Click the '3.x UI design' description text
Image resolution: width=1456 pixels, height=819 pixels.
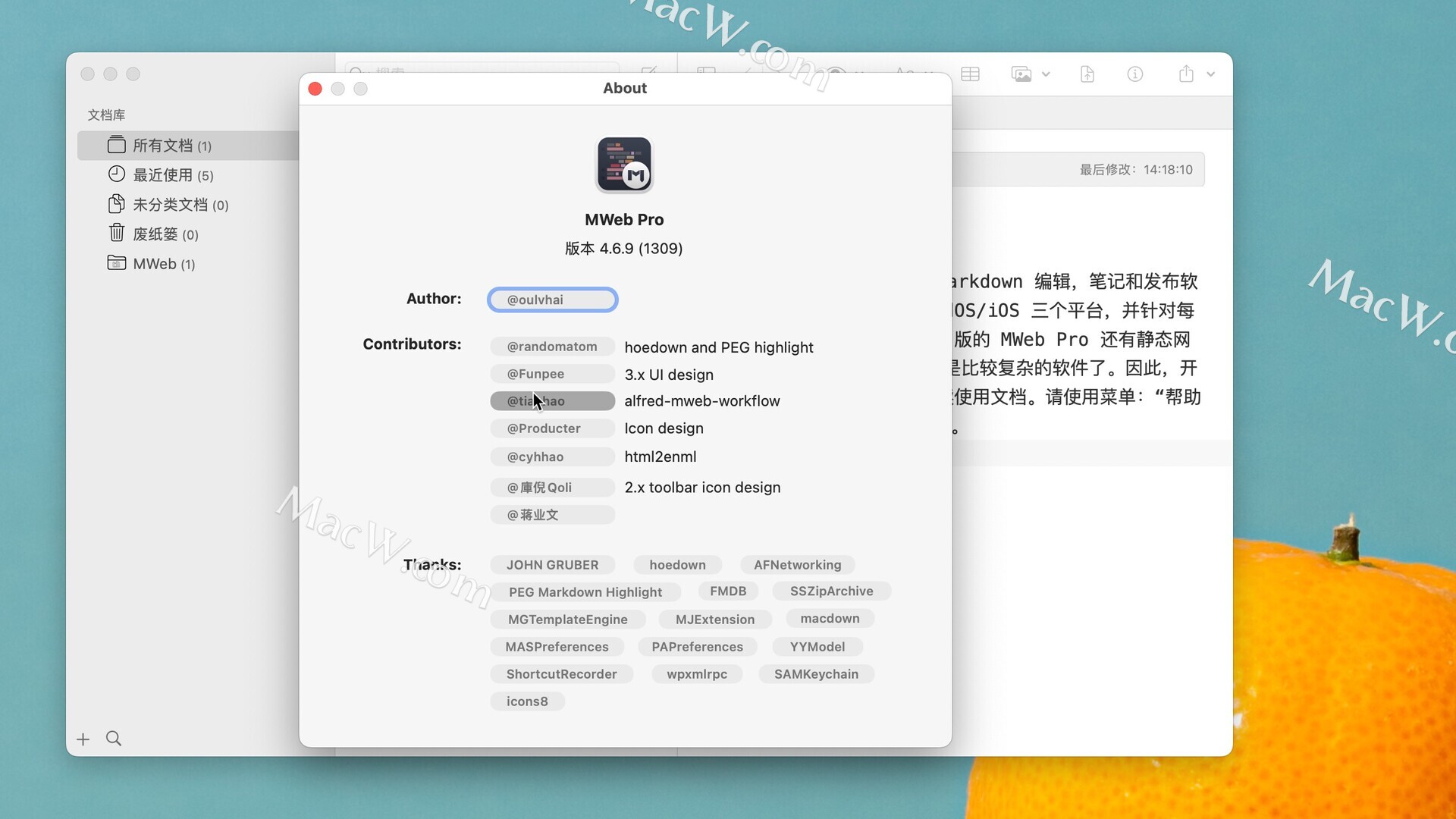669,375
